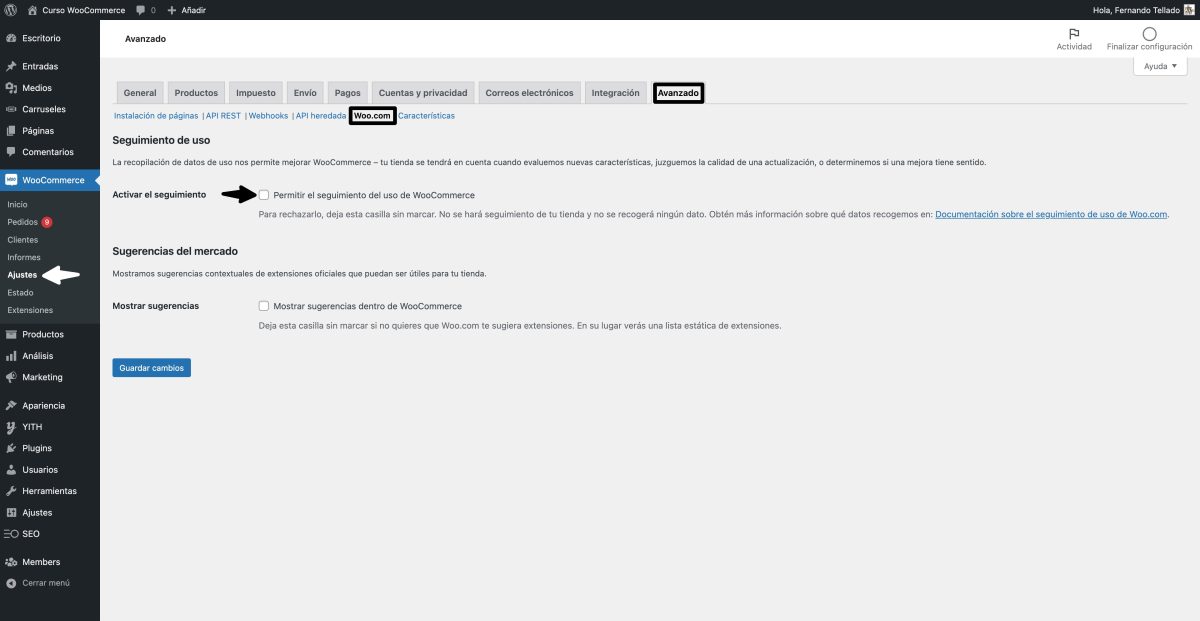Switch to the Pagos tab
Viewport: 1200px width, 621px height.
[x=347, y=92]
